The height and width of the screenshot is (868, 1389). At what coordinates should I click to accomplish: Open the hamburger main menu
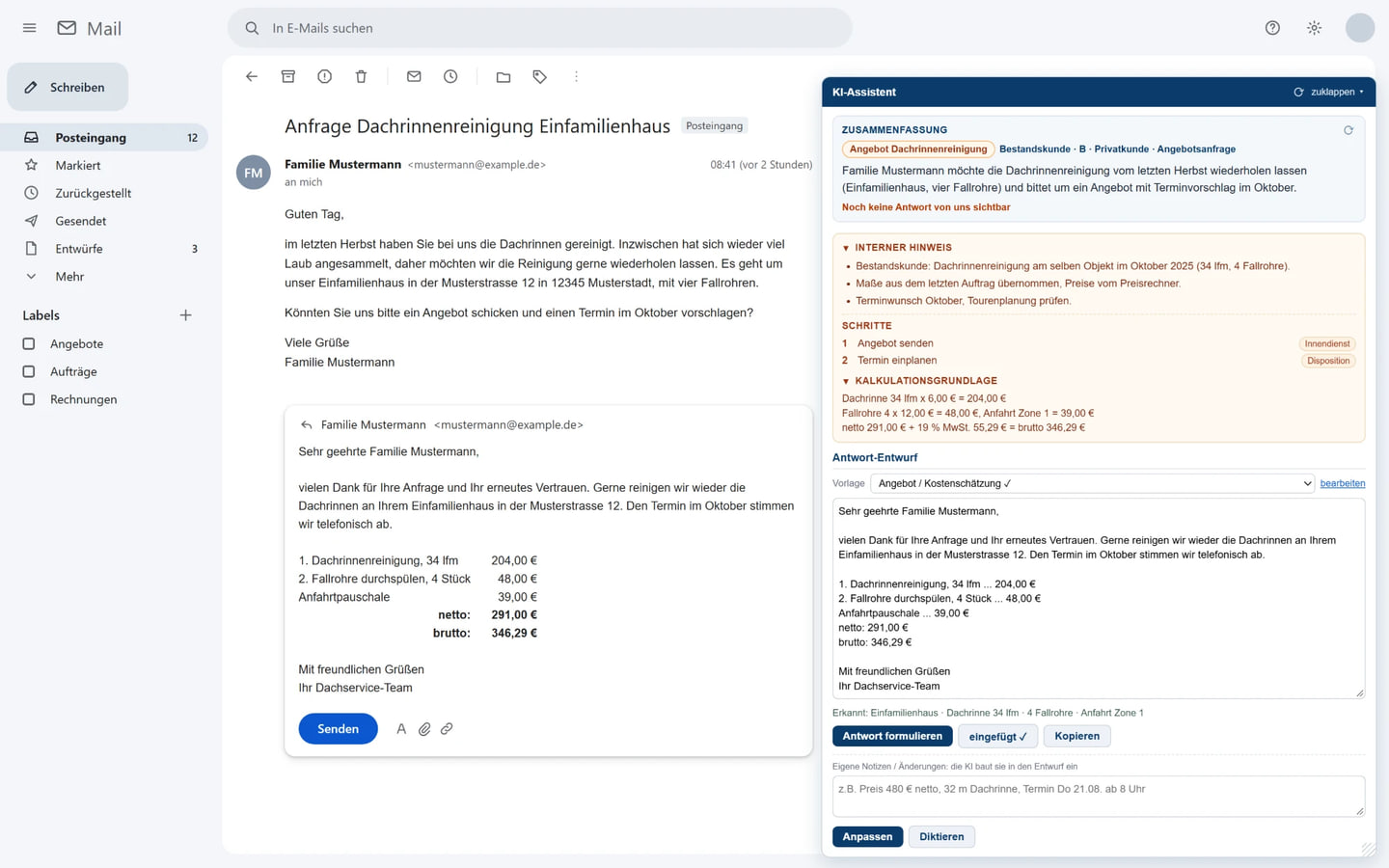(29, 28)
